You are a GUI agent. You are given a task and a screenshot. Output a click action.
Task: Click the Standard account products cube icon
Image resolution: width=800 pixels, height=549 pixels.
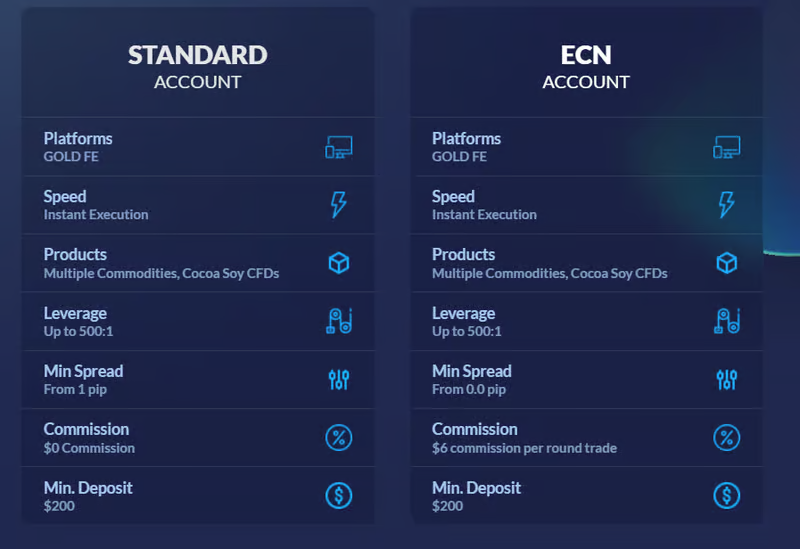339,263
